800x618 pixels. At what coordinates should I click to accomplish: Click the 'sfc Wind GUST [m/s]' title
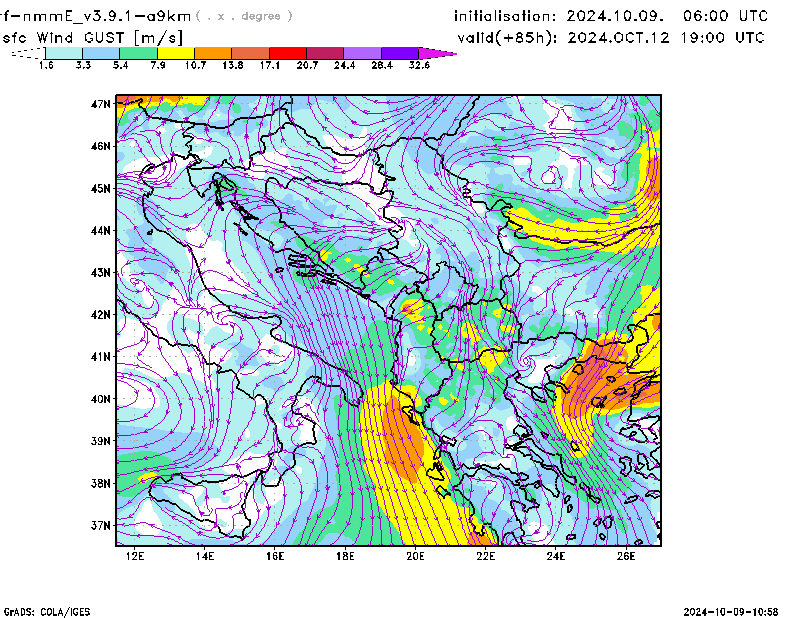pyautogui.click(x=92, y=38)
